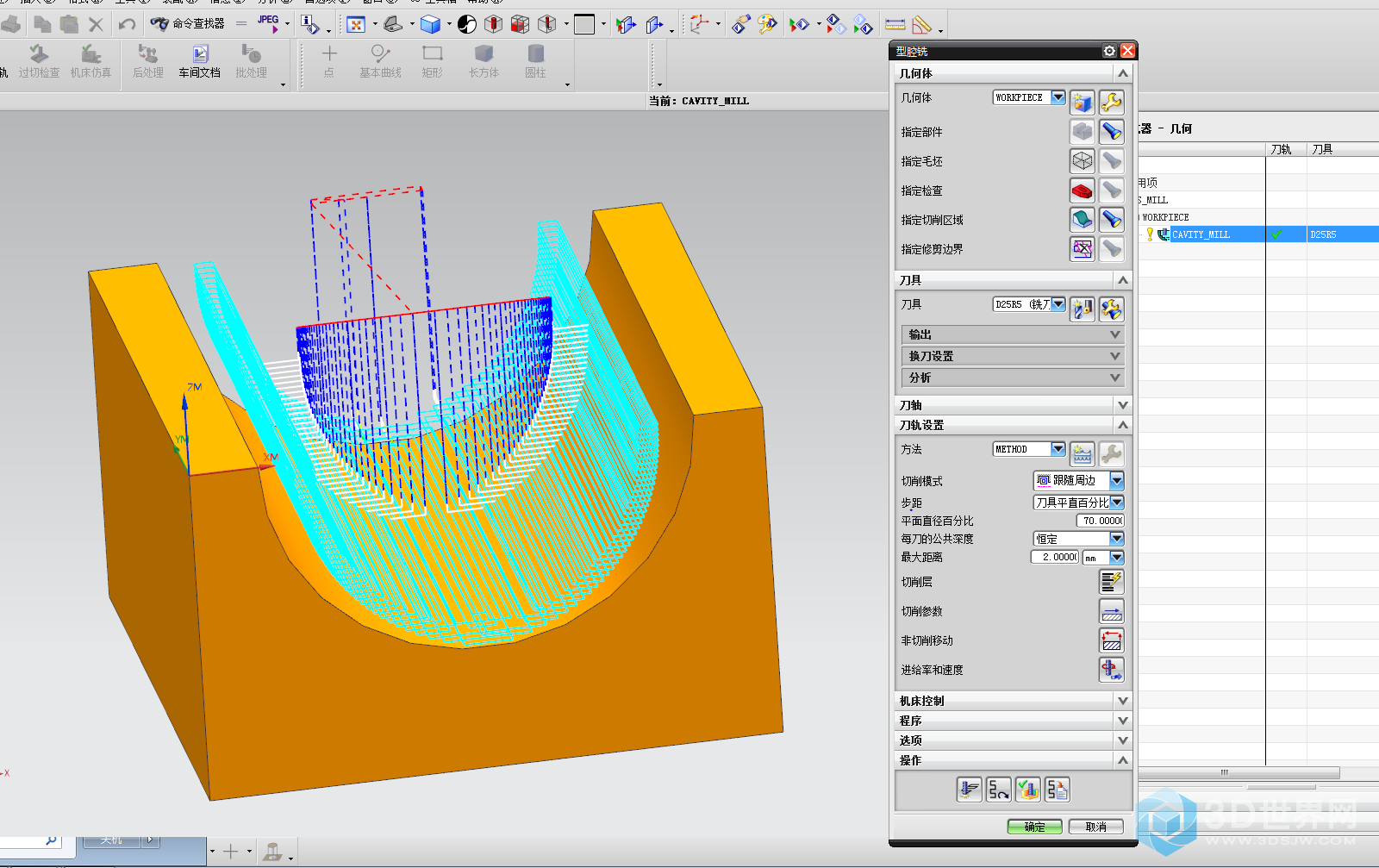
Task: Click the display flashlight for 指定部件
Action: tap(1112, 132)
